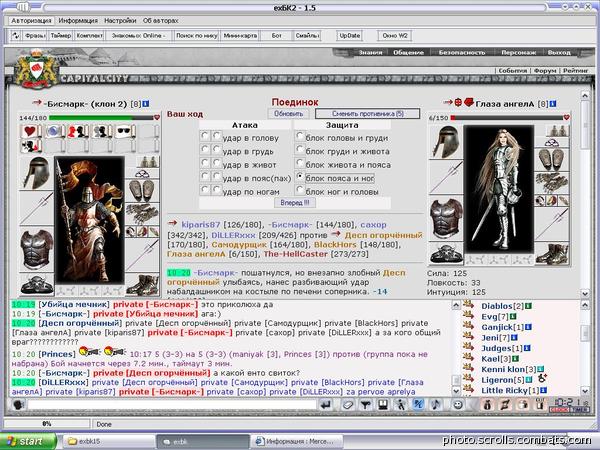Use the red heart healing scroll
Image resolution: width=600 pixels, height=450 pixels.
30,132
